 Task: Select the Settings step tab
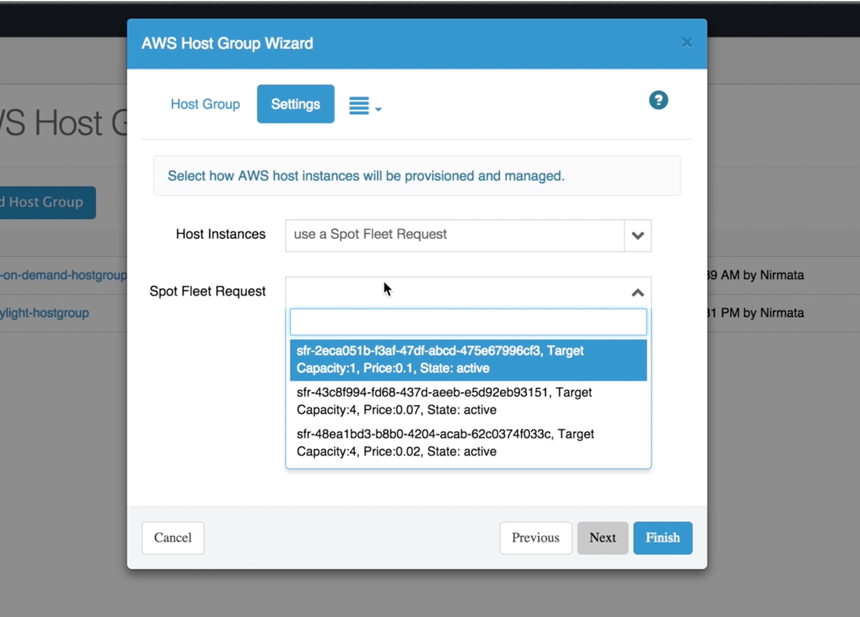[296, 104]
